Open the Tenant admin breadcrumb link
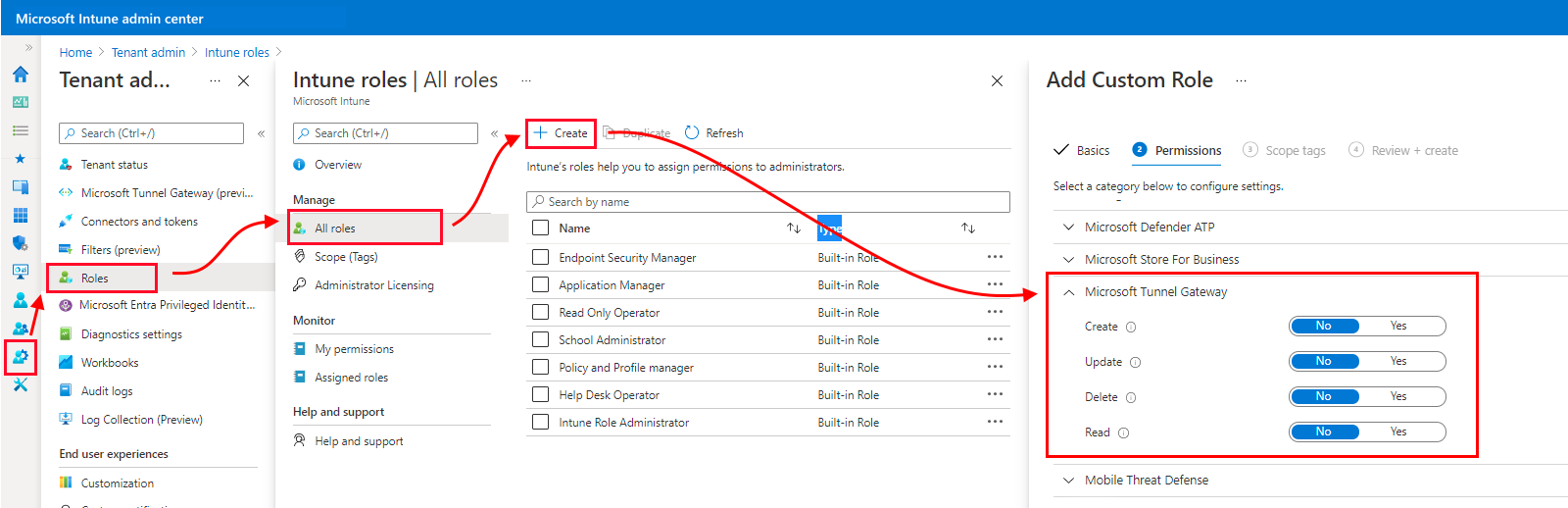This screenshot has width=1568, height=508. point(148,53)
